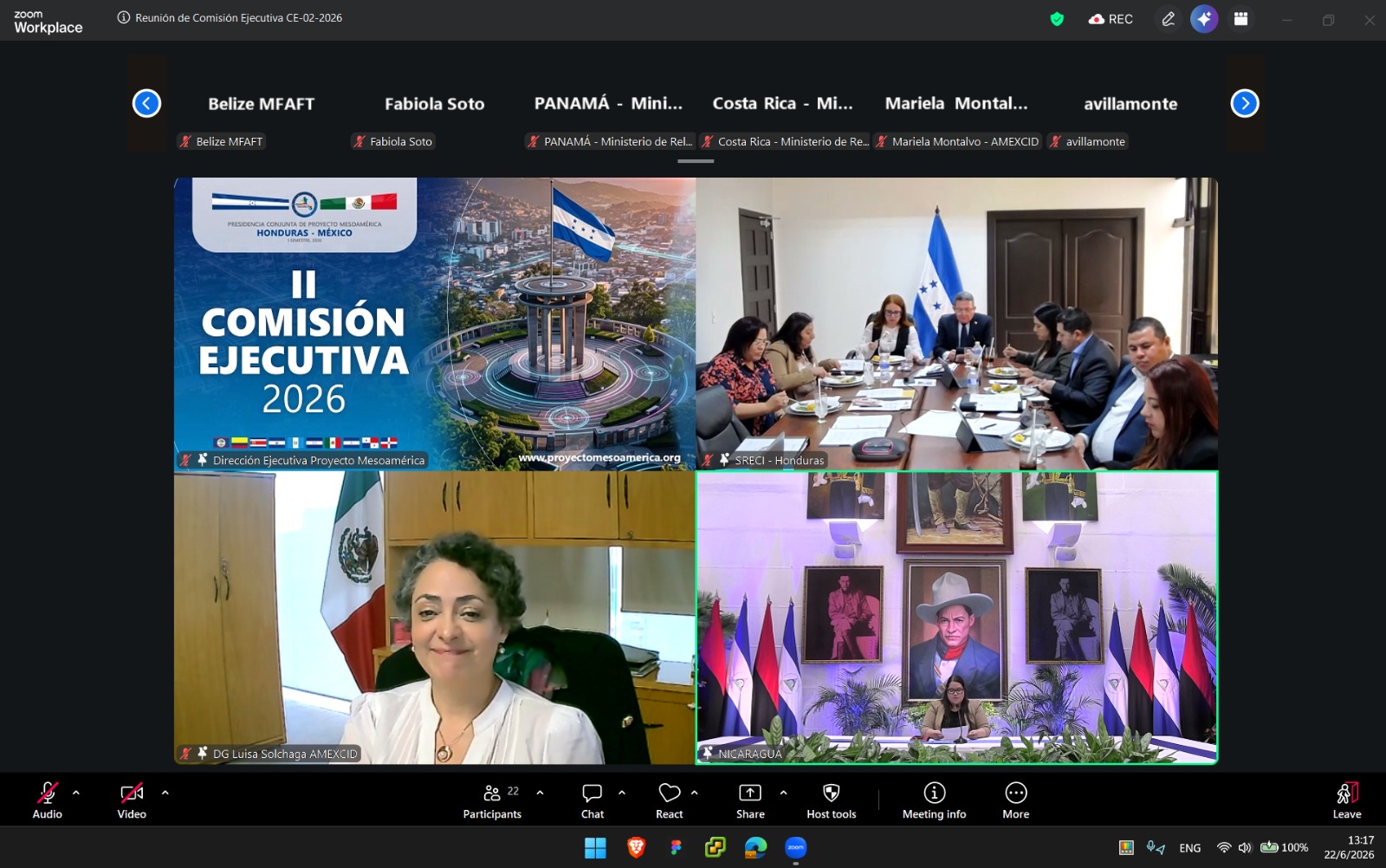The height and width of the screenshot is (868, 1386).
Task: Select Belize MFAFT participant tile
Action: point(261,103)
